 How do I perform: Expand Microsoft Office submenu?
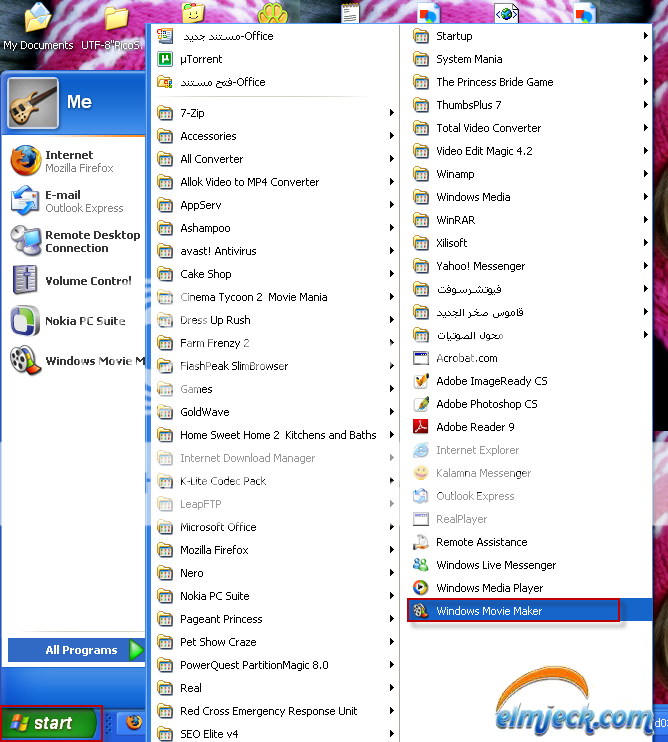pyautogui.click(x=276, y=527)
